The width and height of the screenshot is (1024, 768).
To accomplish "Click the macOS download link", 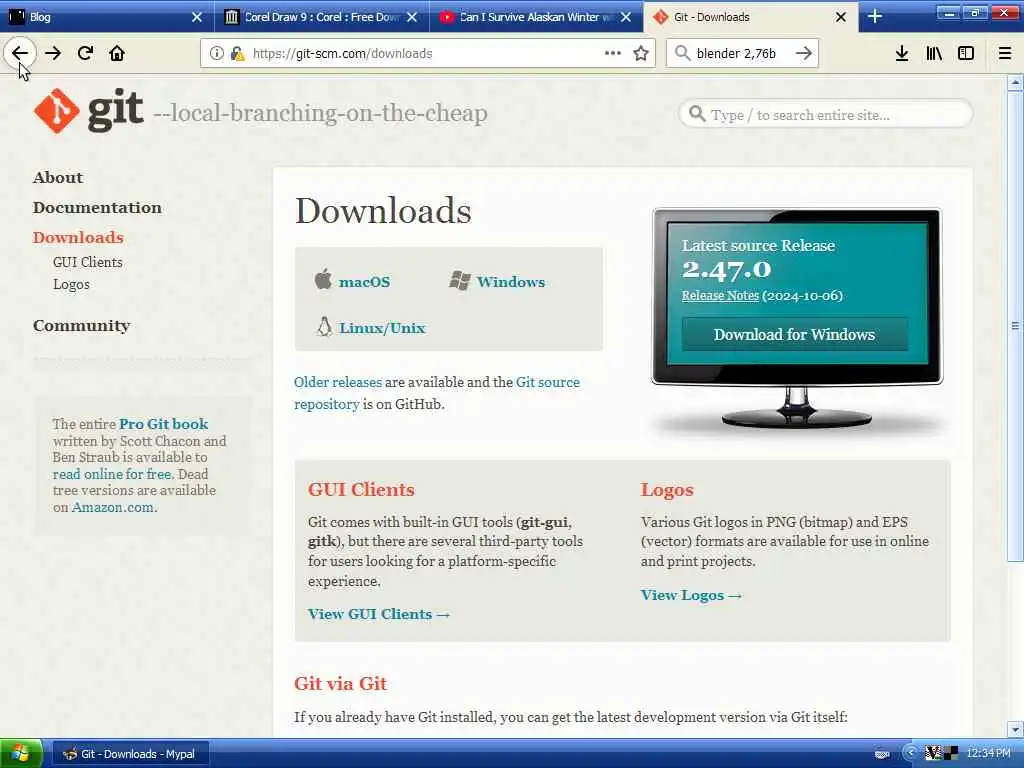I will click(364, 282).
